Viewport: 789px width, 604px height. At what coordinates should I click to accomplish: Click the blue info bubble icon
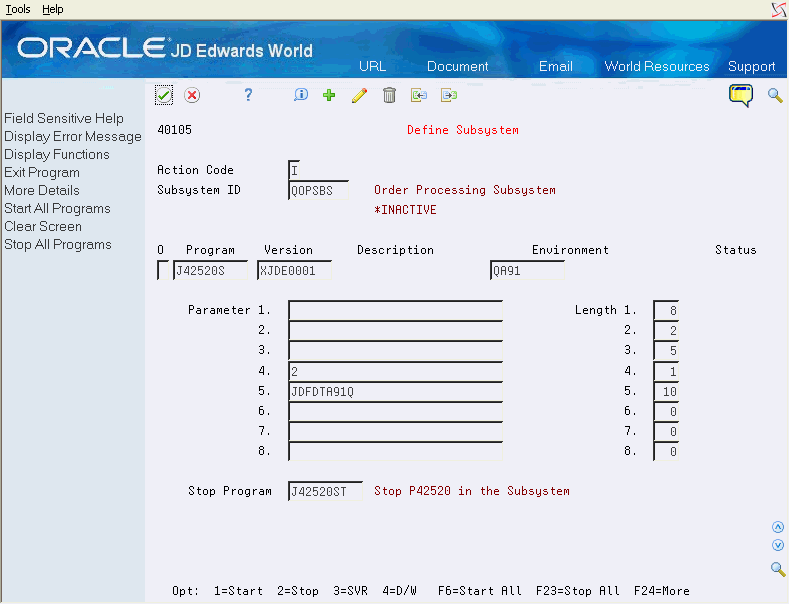(x=301, y=95)
